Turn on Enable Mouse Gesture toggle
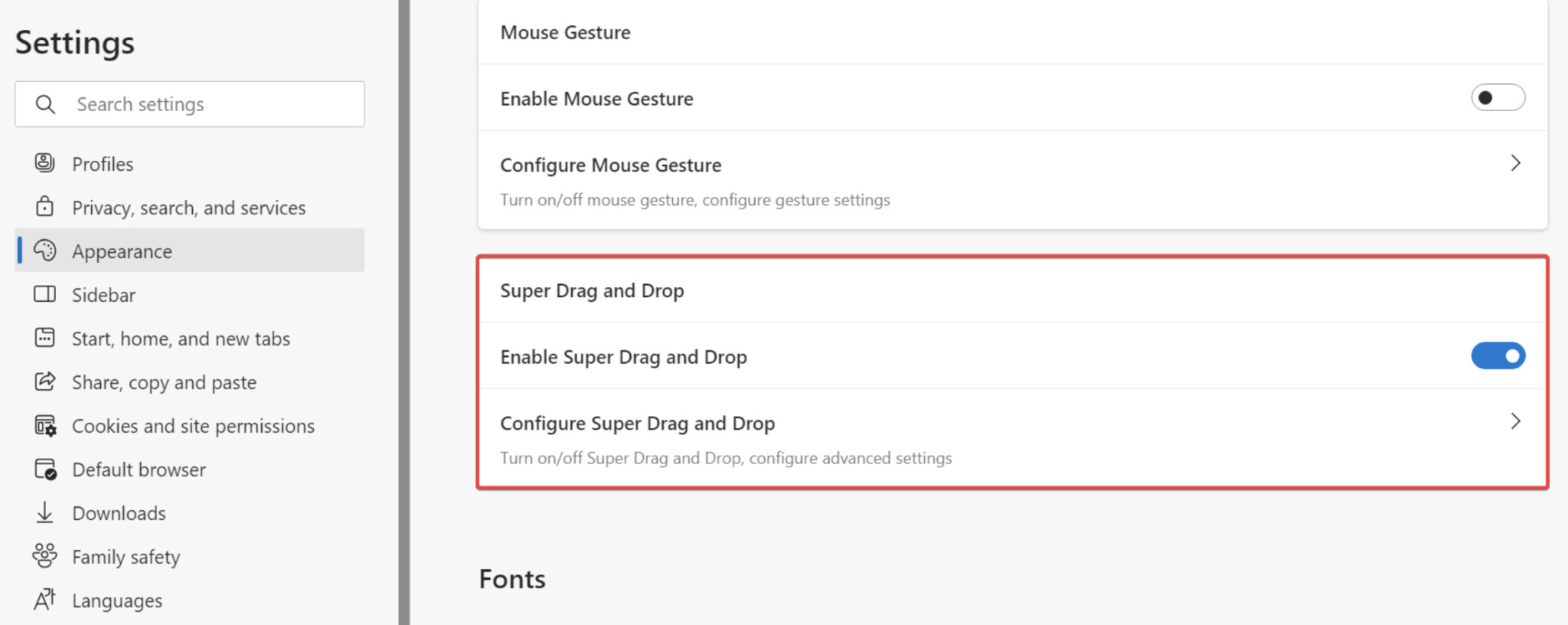The image size is (1568, 625). (1498, 98)
